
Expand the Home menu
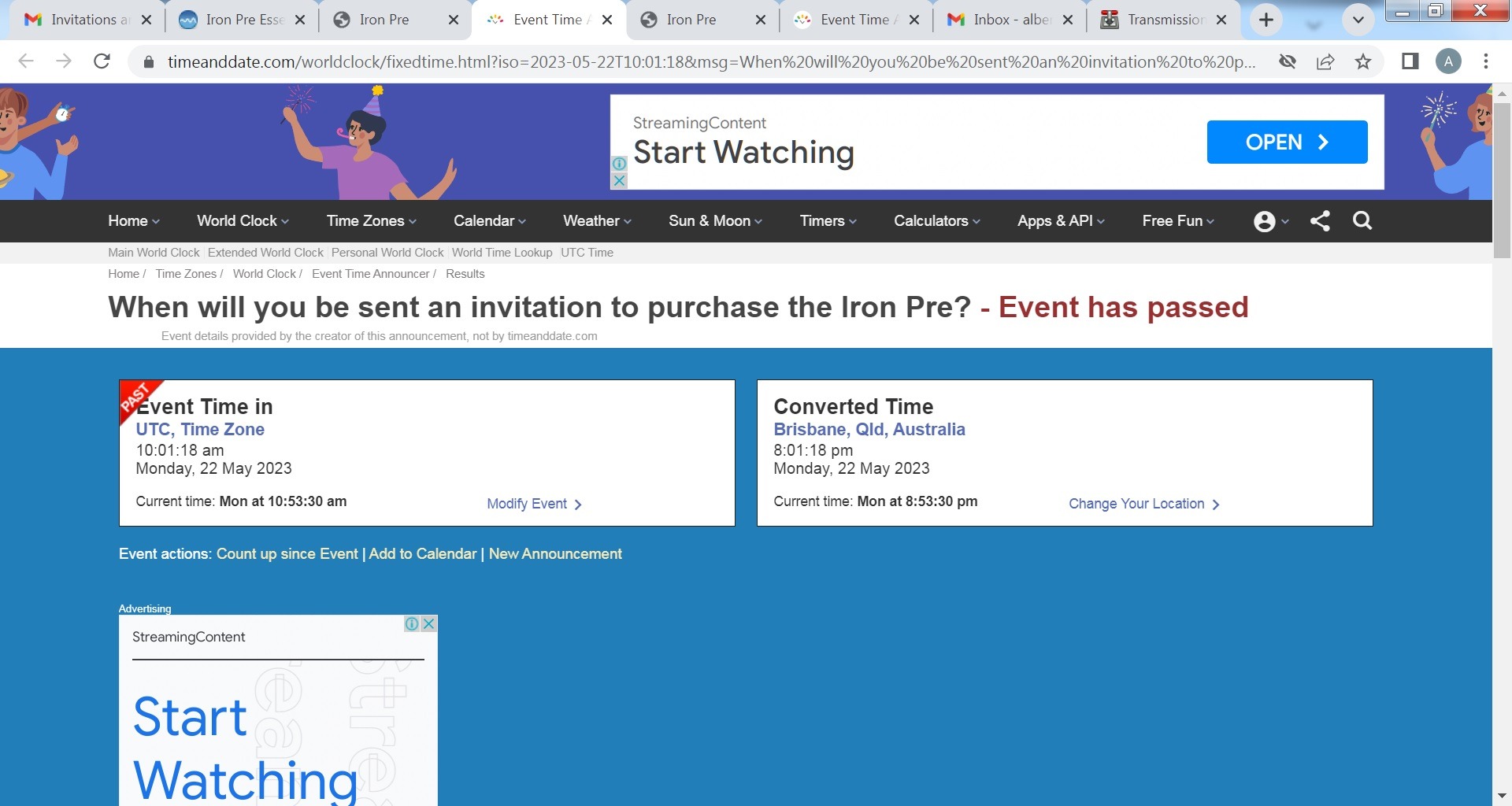(x=134, y=221)
